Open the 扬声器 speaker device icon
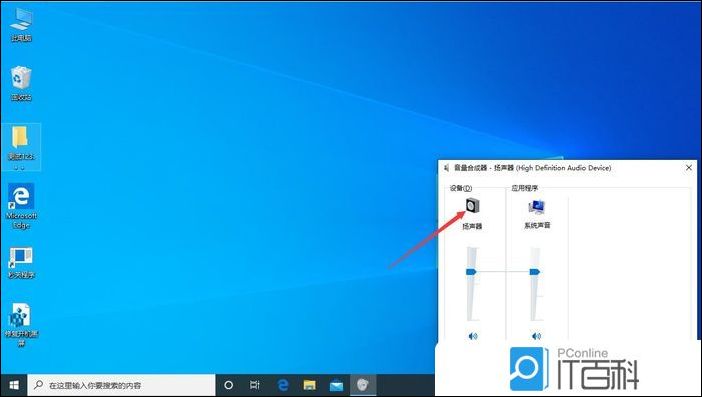 pos(472,206)
